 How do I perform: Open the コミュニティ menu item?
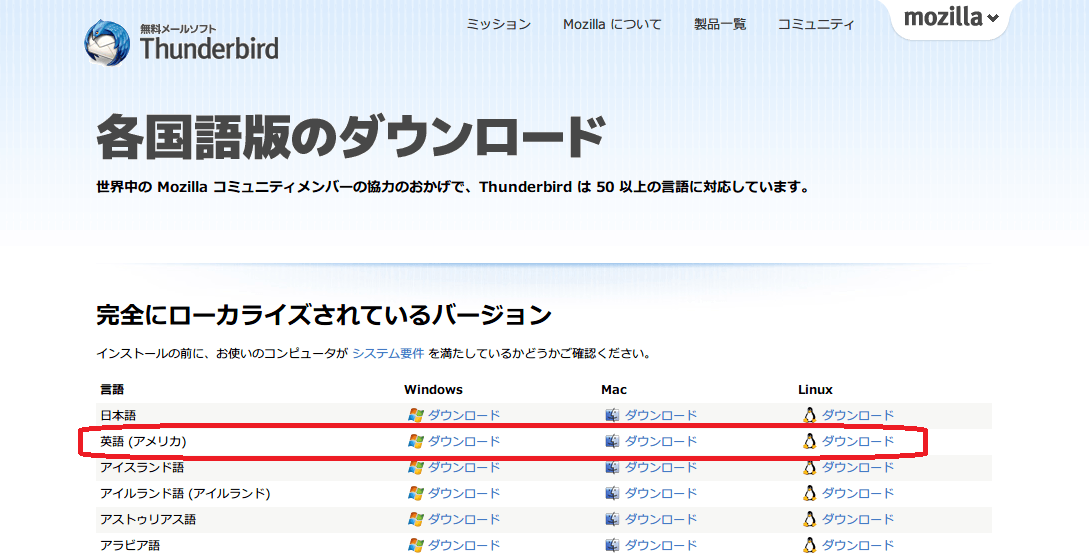(x=816, y=24)
